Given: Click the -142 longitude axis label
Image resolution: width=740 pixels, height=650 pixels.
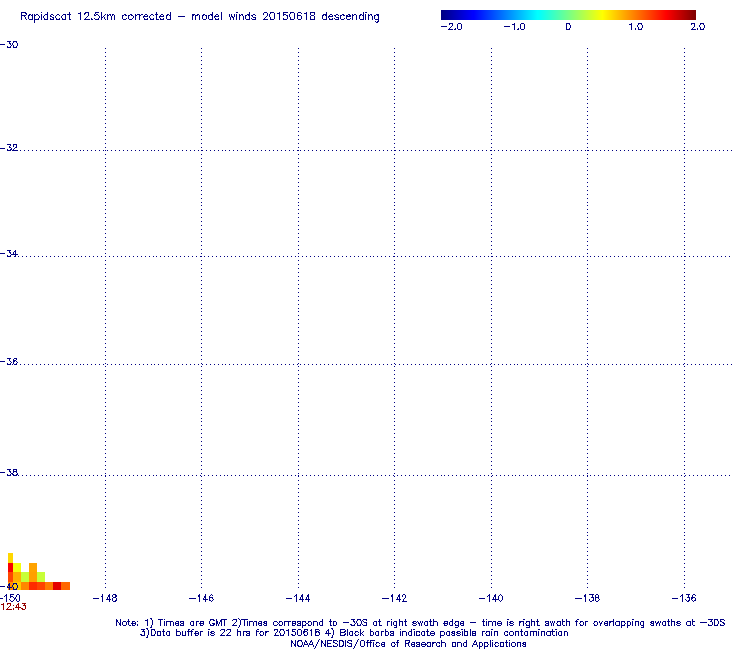Looking at the screenshot, I should (x=394, y=599).
